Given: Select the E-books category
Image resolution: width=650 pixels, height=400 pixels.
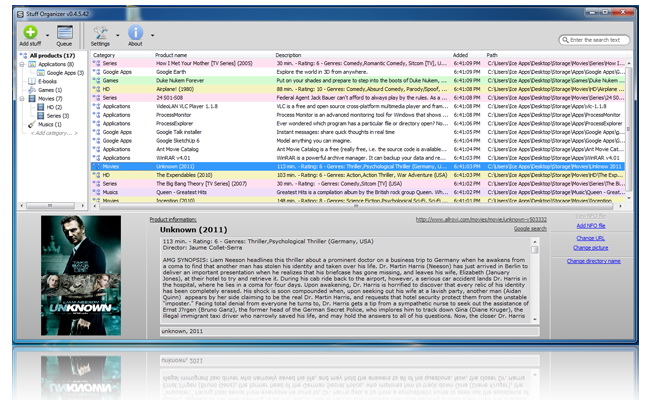Looking at the screenshot, I should [47, 81].
